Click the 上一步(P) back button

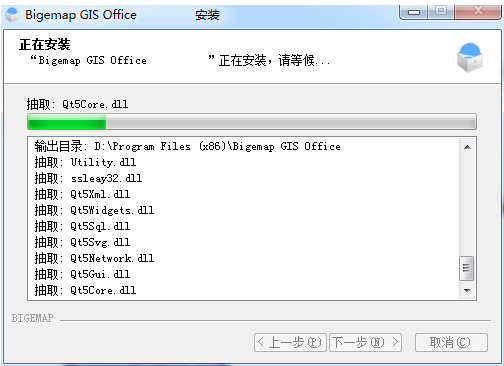290,342
